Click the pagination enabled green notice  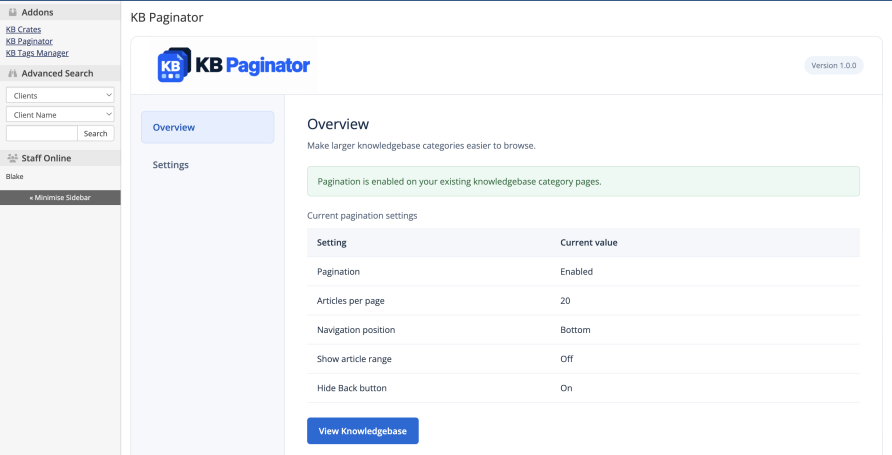583,181
